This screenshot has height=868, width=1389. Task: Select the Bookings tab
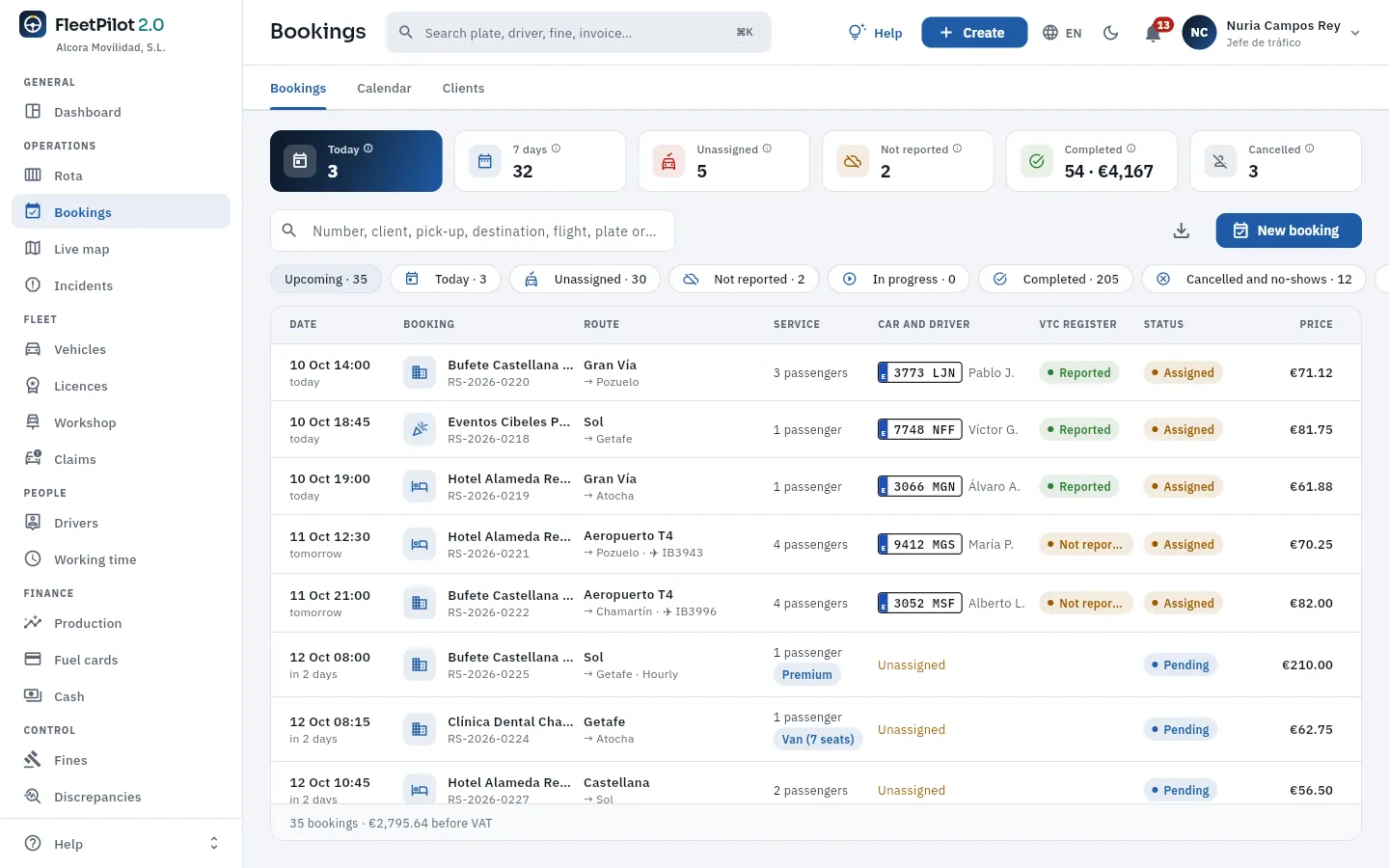(298, 88)
